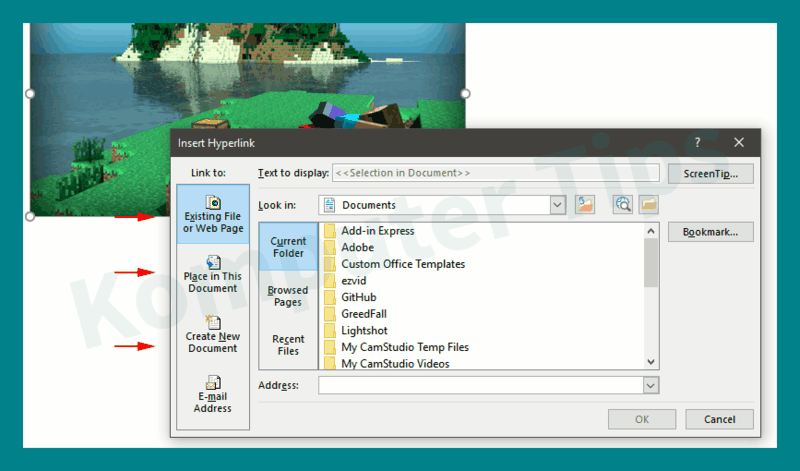Screen dimensions: 800x471
Task: Click the Browse for File folder icon
Action: click(x=648, y=205)
